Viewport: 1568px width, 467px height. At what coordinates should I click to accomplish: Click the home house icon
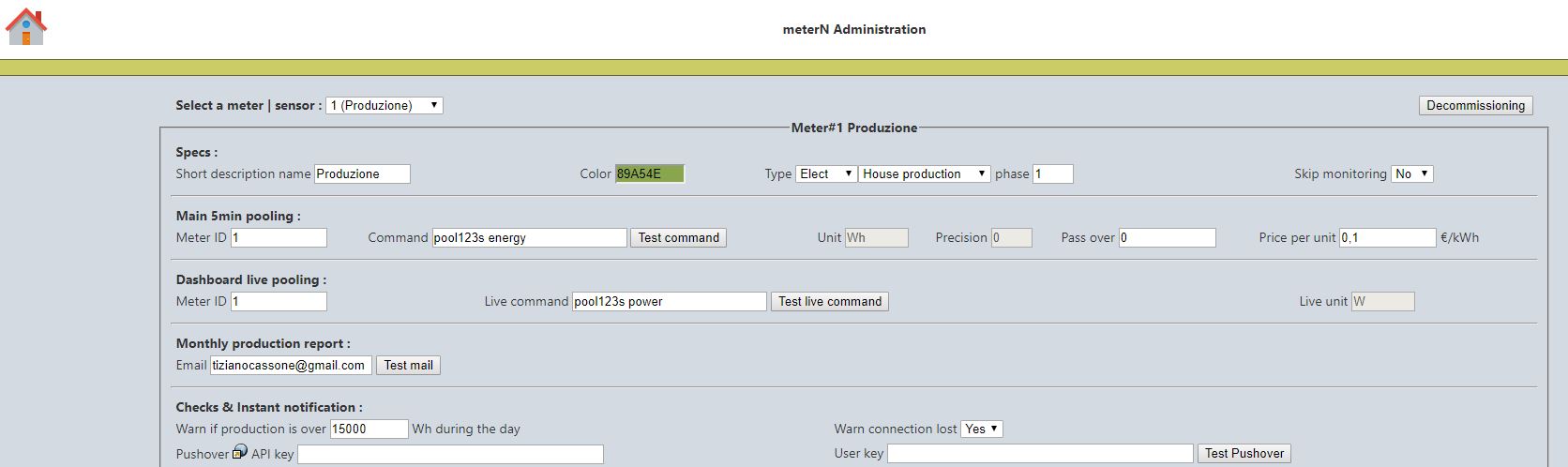pos(26,26)
